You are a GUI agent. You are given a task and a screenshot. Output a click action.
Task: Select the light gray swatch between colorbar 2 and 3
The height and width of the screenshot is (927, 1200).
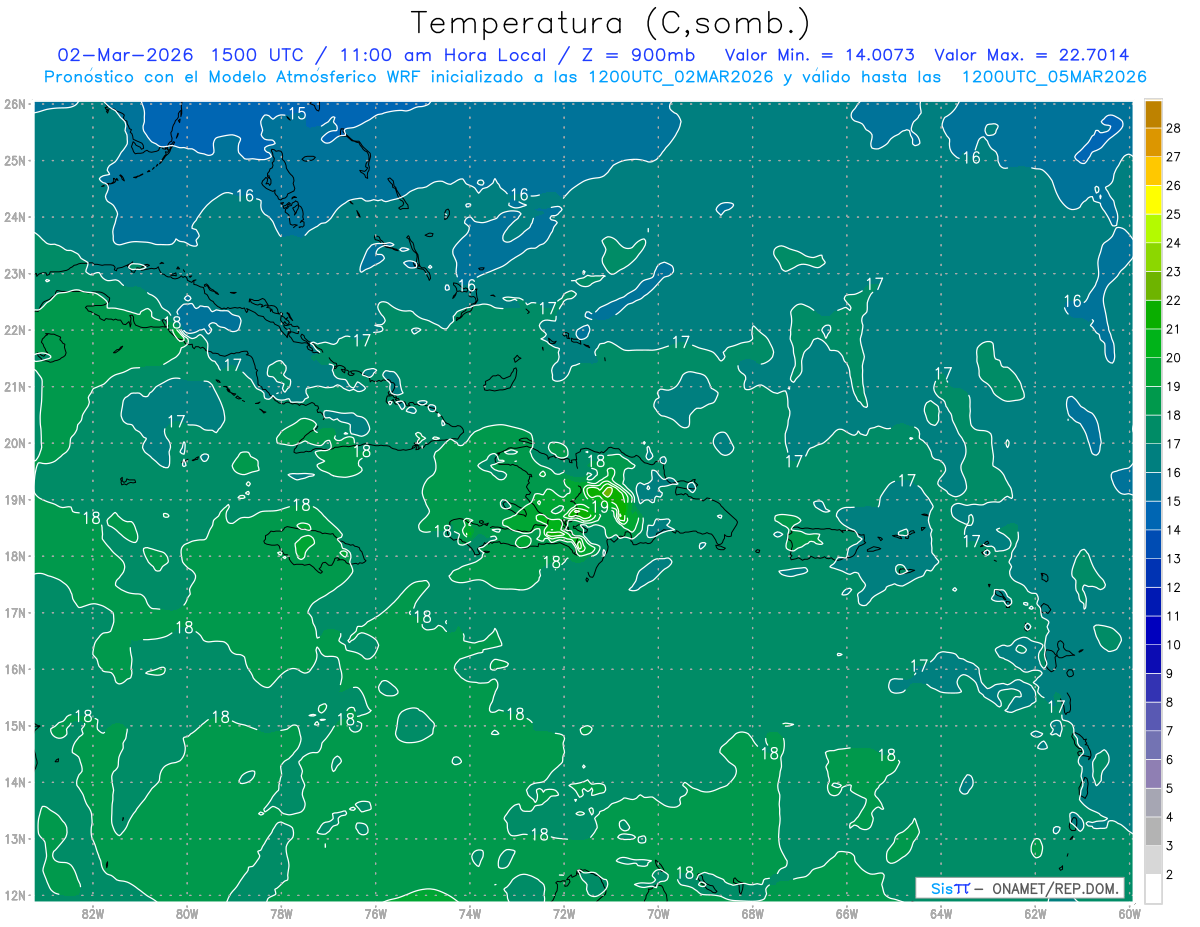[1153, 859]
